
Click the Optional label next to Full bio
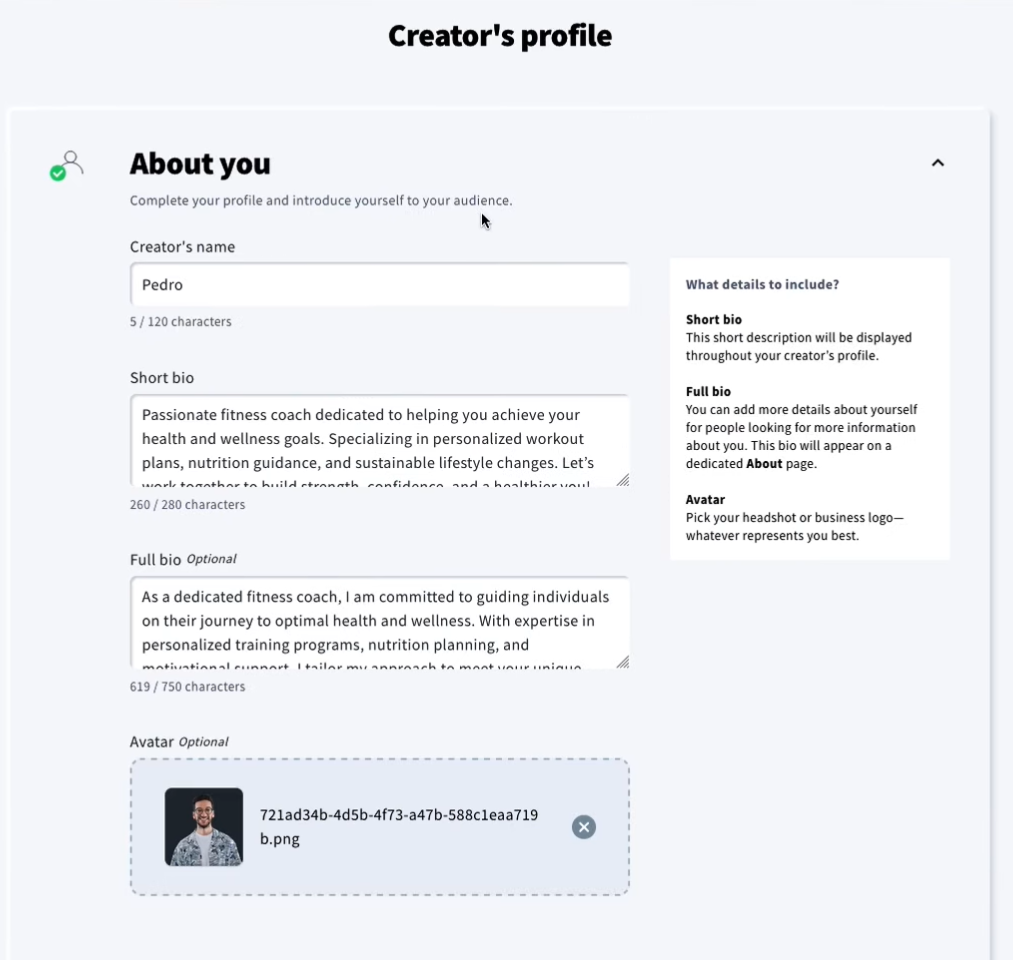click(211, 559)
